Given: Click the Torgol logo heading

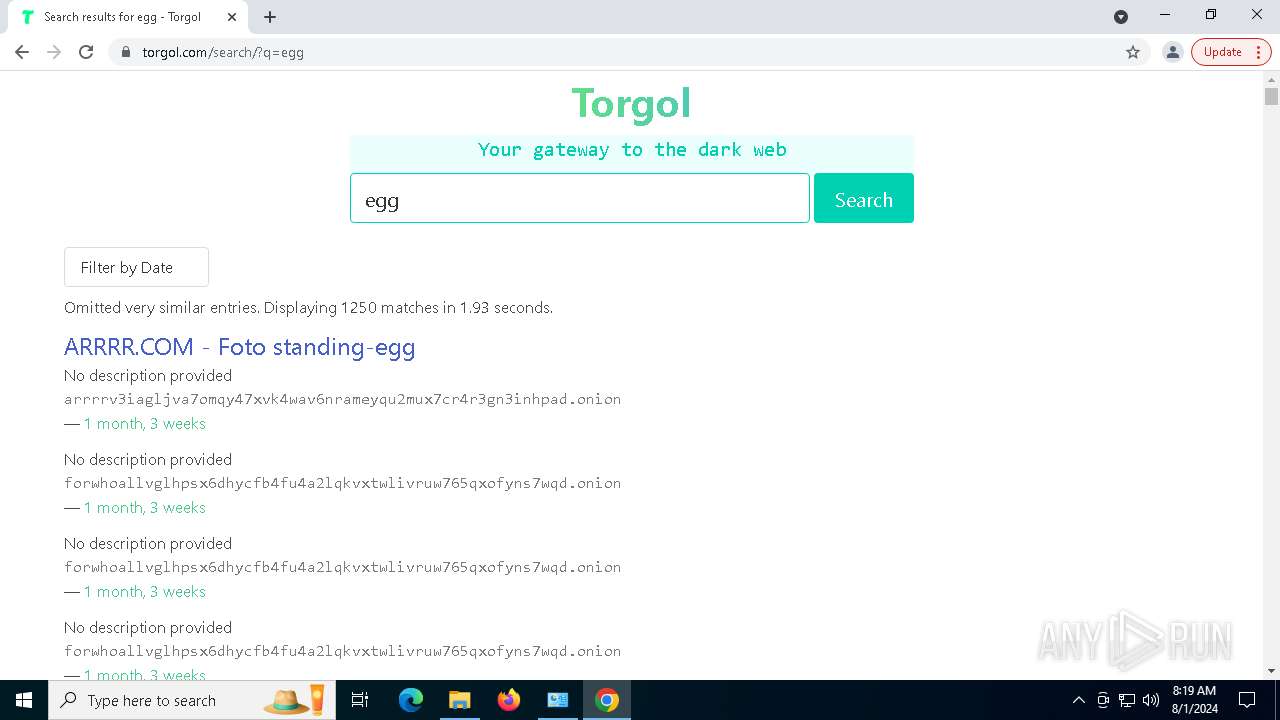Looking at the screenshot, I should point(631,103).
